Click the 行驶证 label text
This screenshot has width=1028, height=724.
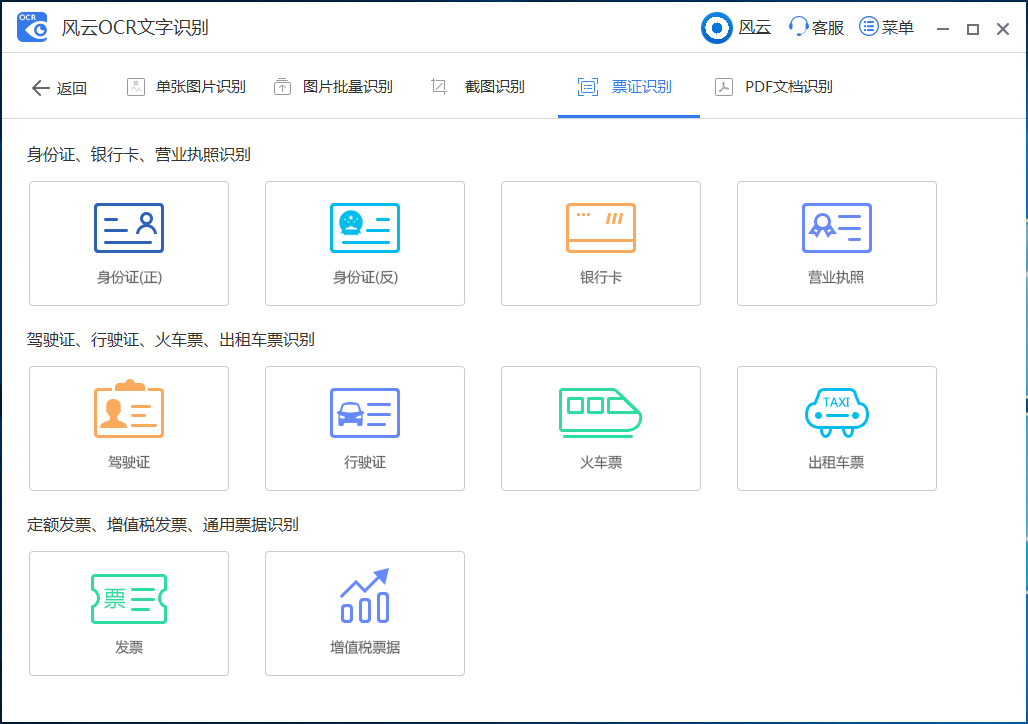[365, 462]
